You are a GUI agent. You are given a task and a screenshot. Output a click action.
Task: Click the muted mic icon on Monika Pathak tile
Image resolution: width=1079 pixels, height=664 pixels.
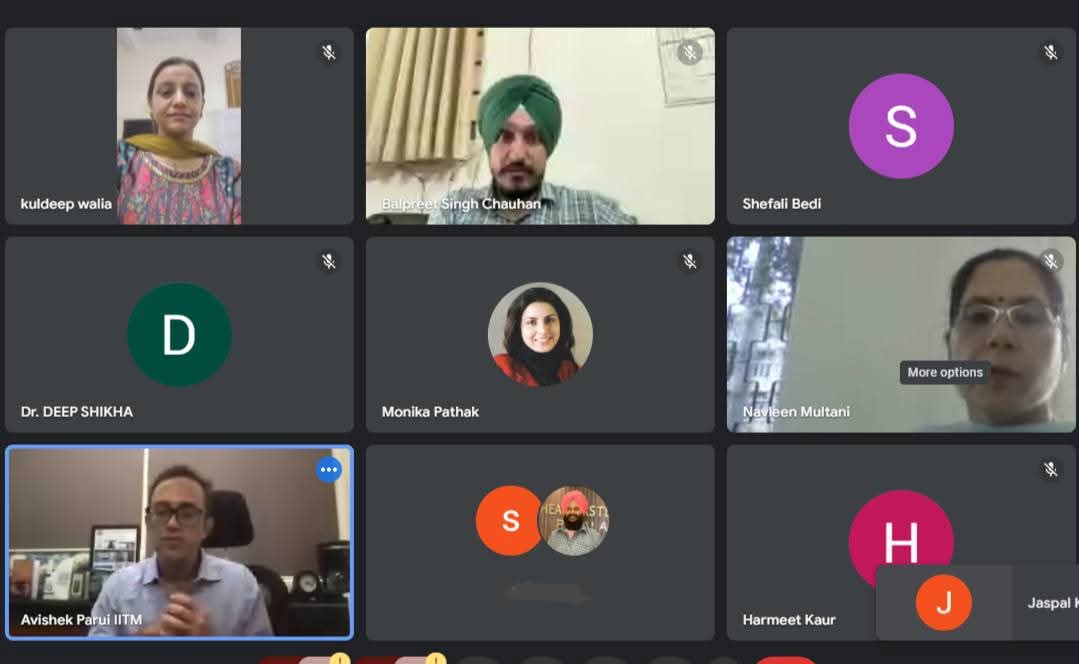pos(690,261)
